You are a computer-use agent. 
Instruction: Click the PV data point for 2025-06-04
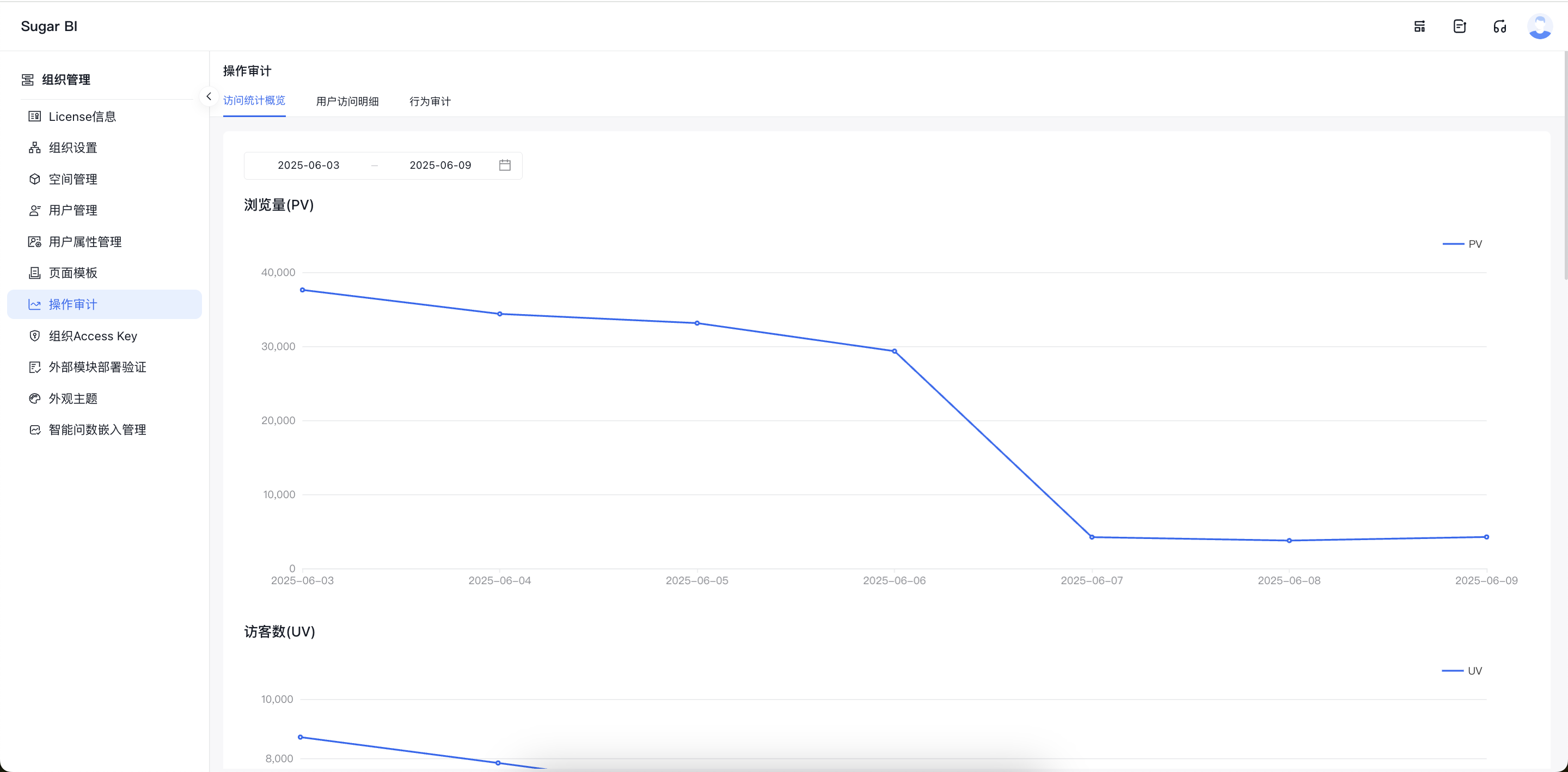[500, 314]
